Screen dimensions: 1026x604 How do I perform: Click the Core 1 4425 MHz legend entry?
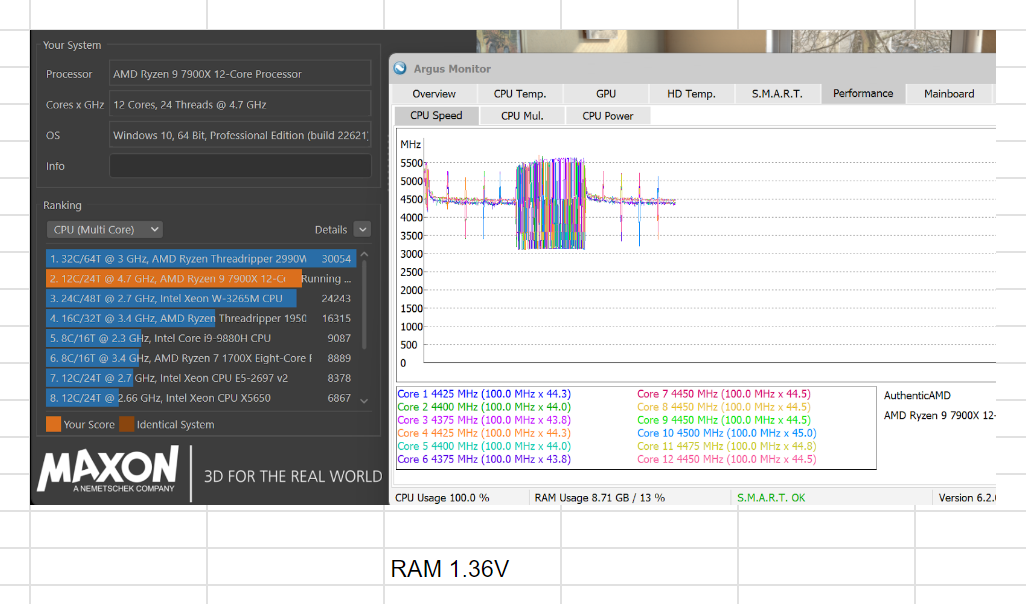click(484, 394)
